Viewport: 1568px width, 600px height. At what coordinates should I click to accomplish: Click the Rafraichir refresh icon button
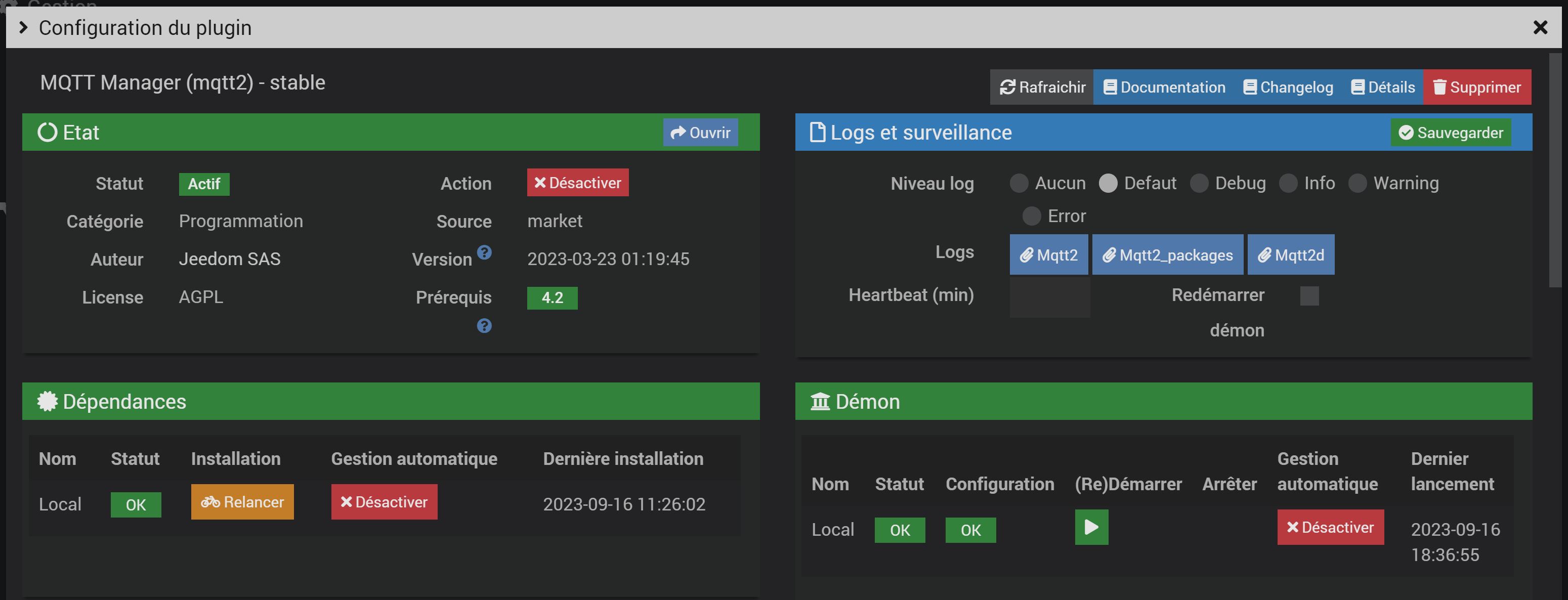[x=1041, y=87]
